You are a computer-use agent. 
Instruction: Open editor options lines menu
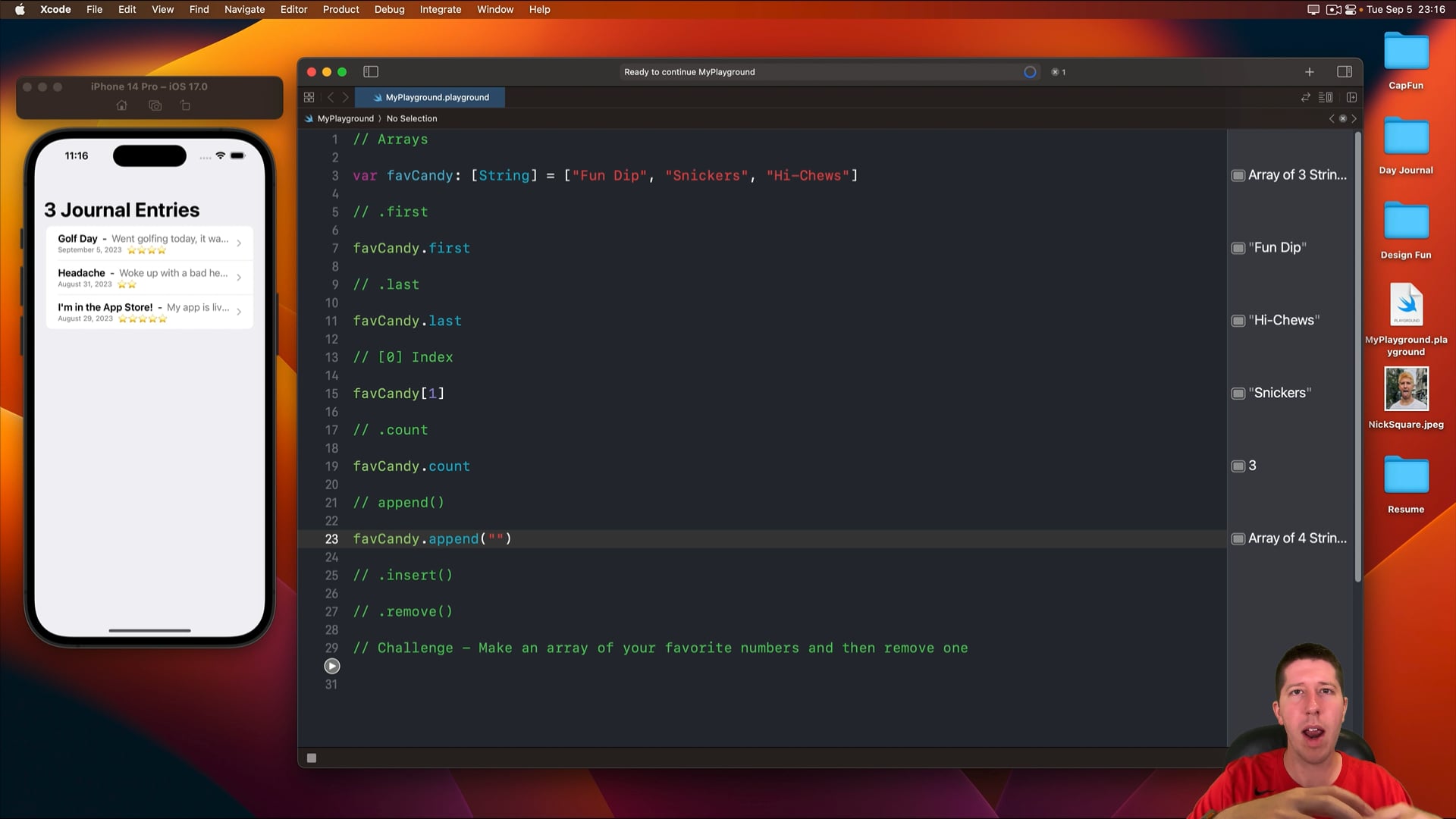point(1326,97)
